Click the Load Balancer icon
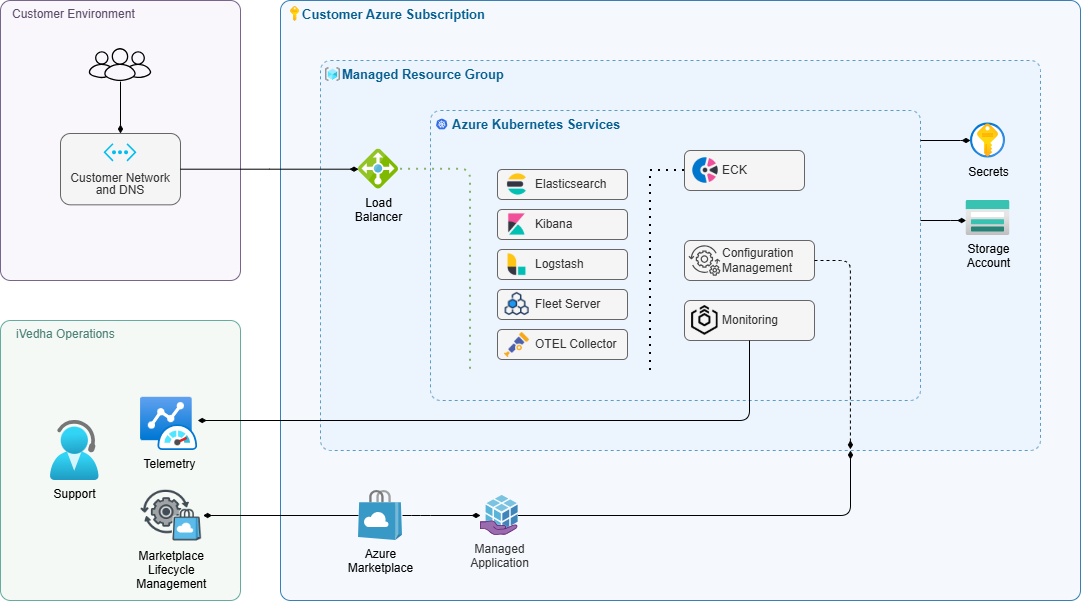The height and width of the screenshot is (602, 1082). (378, 168)
